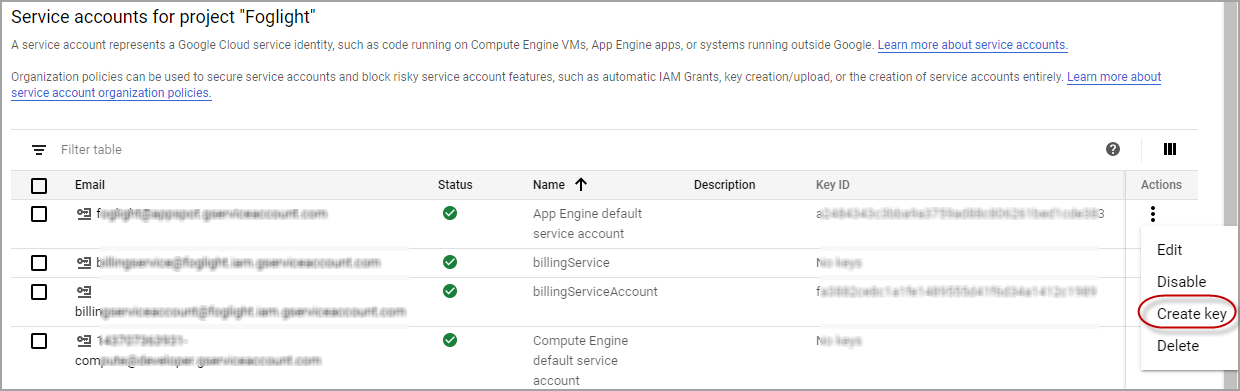Click the sort arrow beside Name column
This screenshot has width=1240, height=391.
click(581, 184)
